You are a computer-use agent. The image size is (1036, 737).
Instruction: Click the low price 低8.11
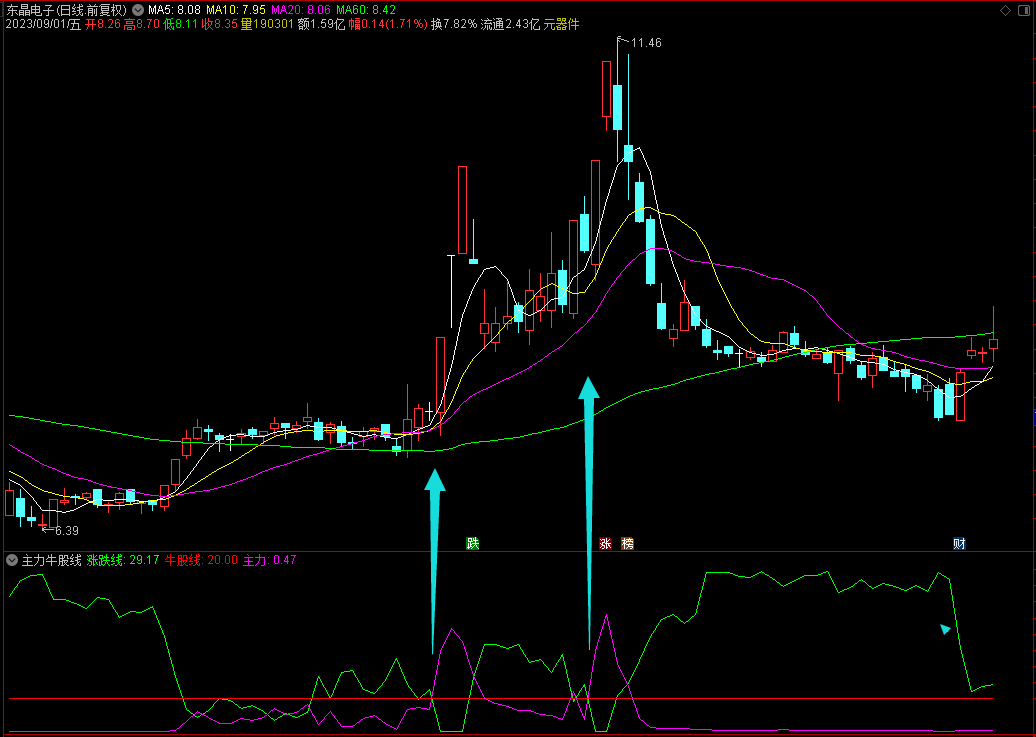pos(181,24)
